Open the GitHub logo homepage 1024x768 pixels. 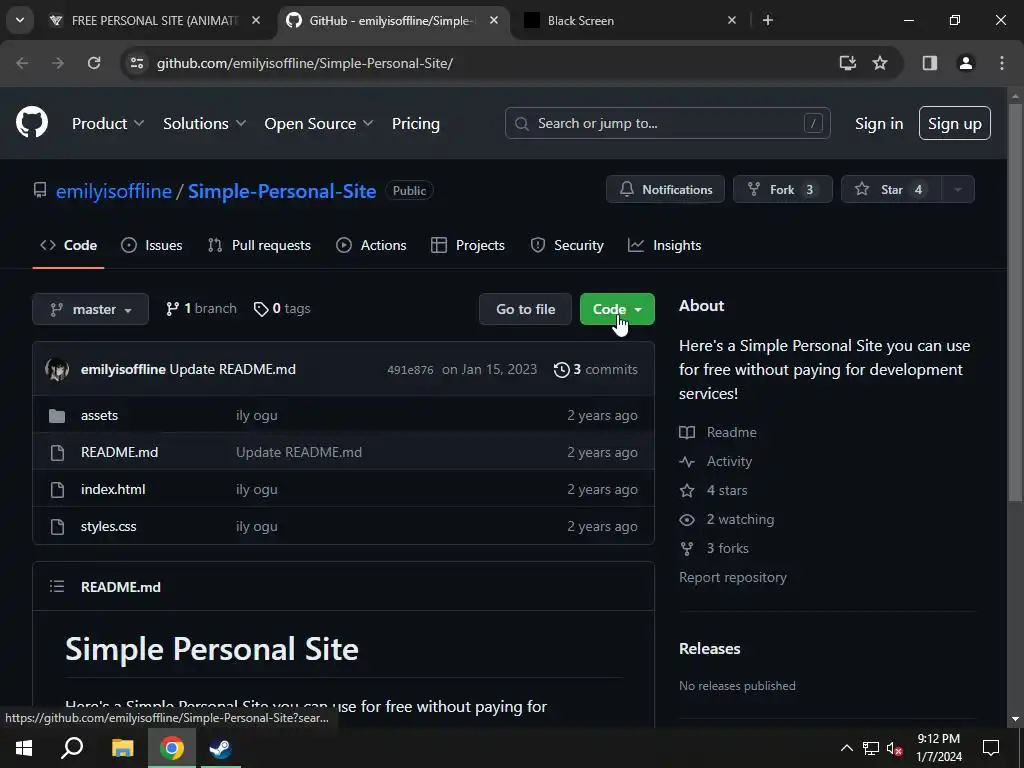[32, 122]
